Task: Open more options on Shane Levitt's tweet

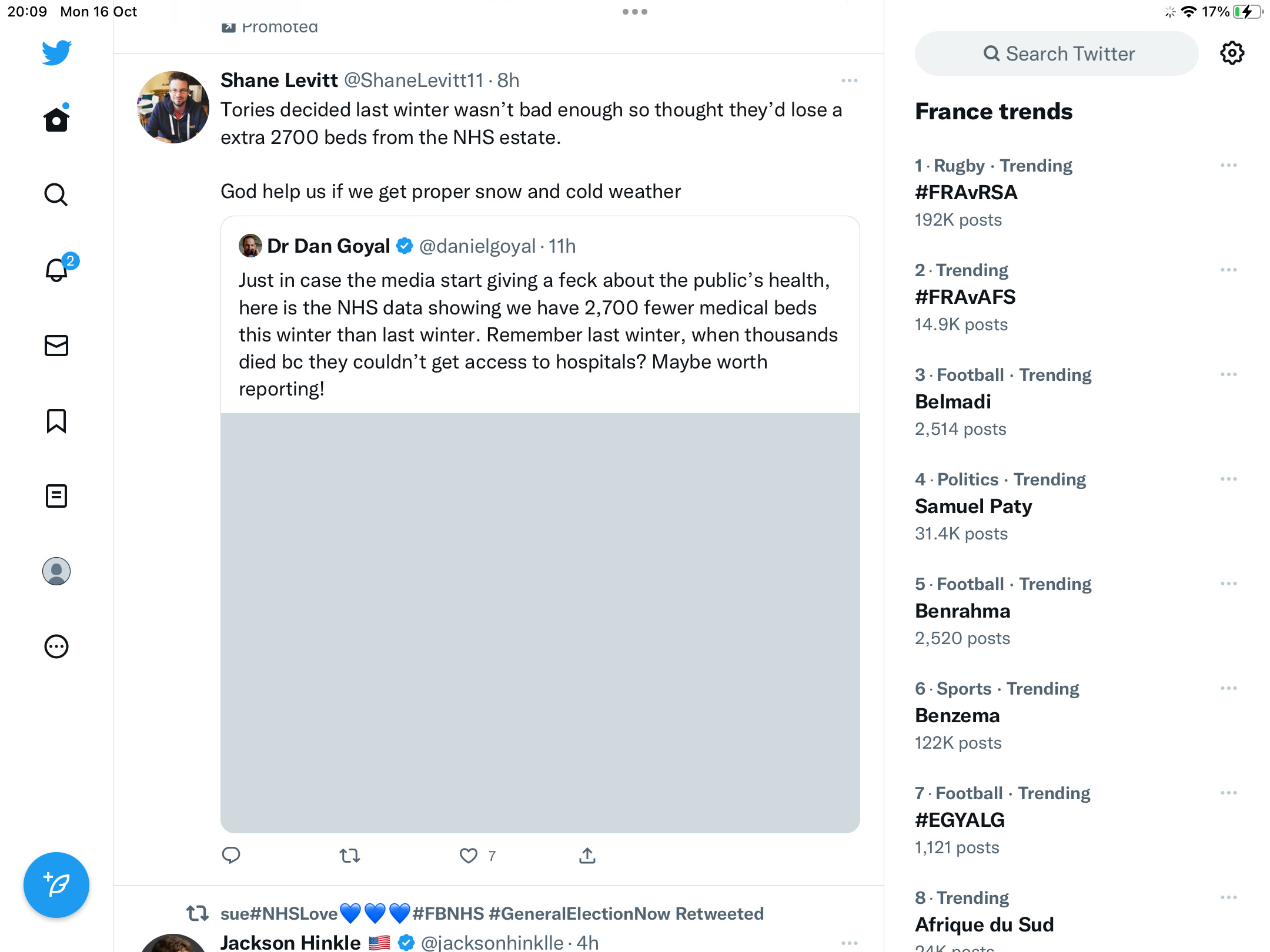Action: pos(850,81)
